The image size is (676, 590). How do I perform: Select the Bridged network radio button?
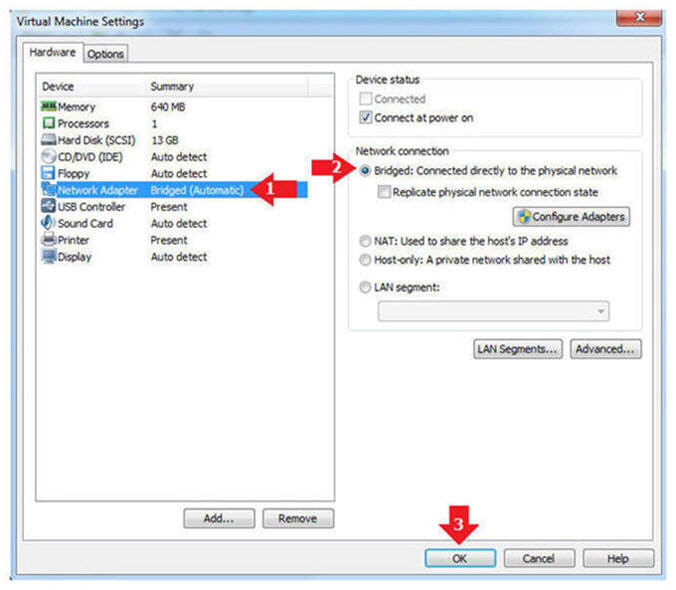(365, 171)
